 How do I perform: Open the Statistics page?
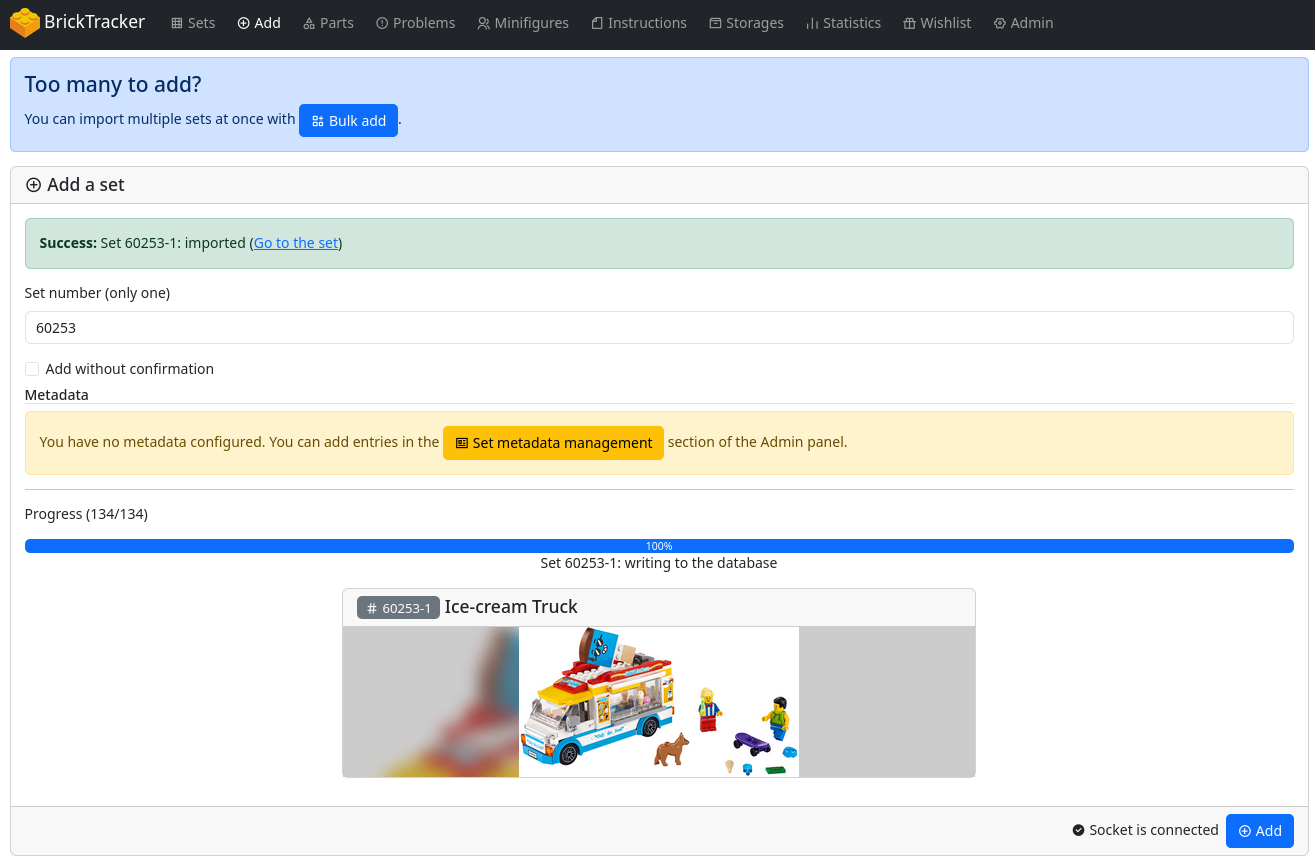point(843,23)
